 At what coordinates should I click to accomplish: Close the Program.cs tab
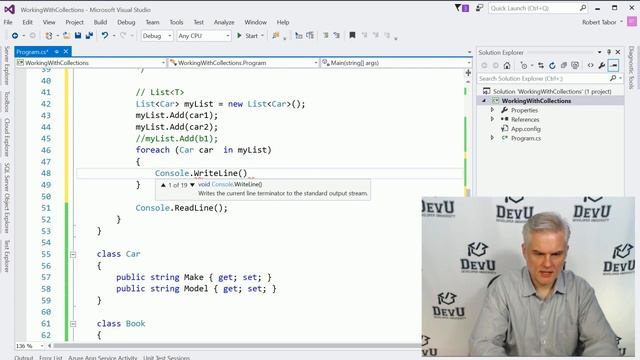(66, 52)
